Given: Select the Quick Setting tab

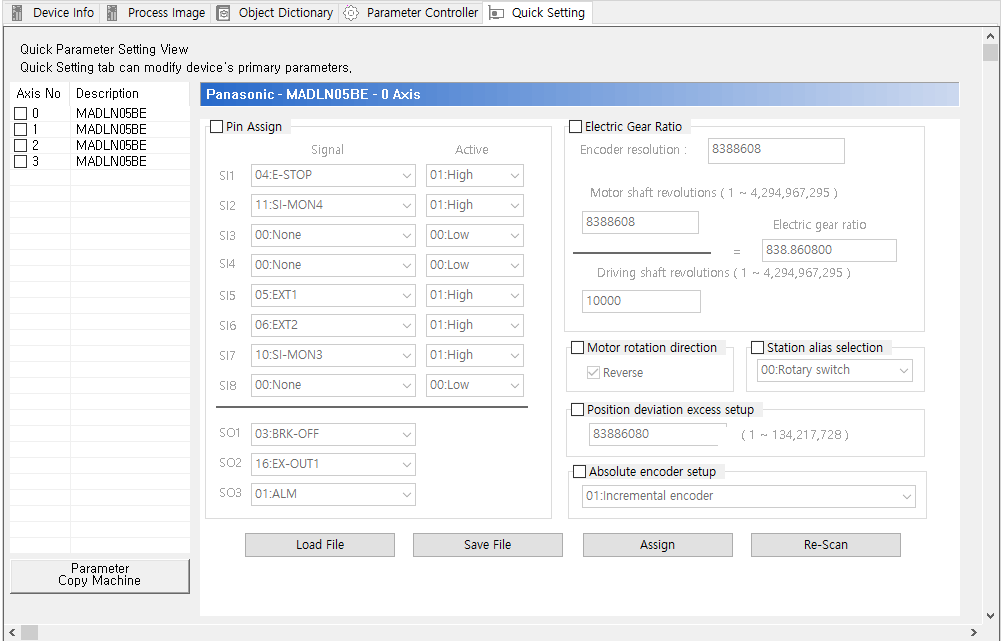Looking at the screenshot, I should 538,13.
